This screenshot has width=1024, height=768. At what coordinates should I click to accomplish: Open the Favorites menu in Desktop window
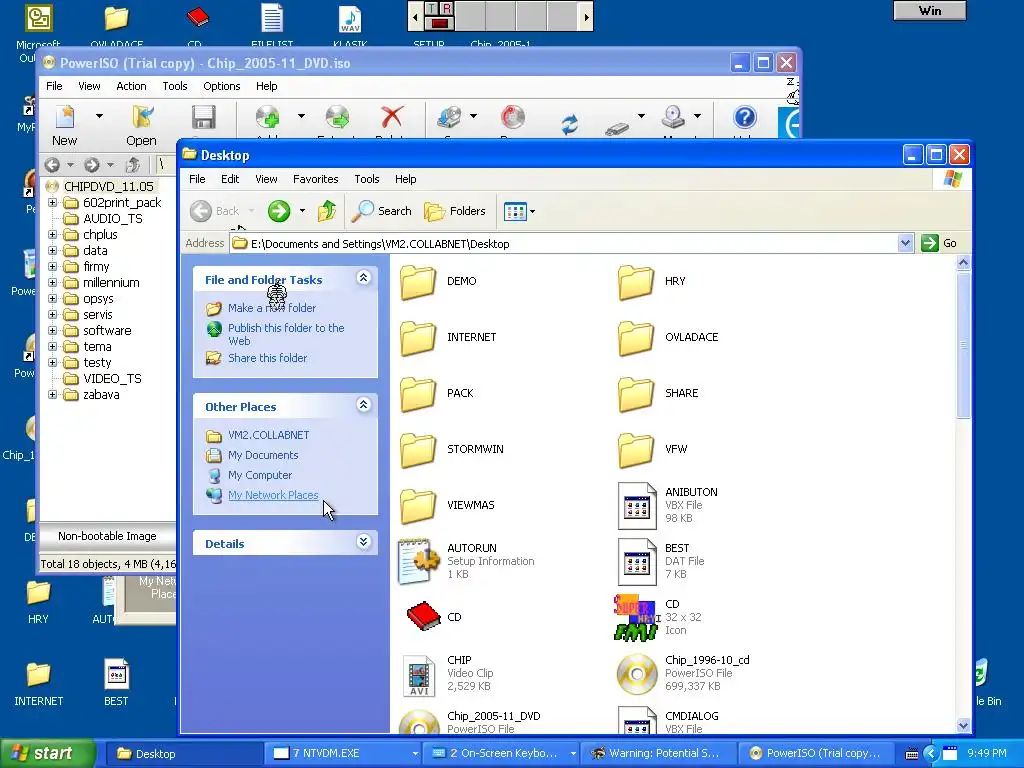pos(315,179)
